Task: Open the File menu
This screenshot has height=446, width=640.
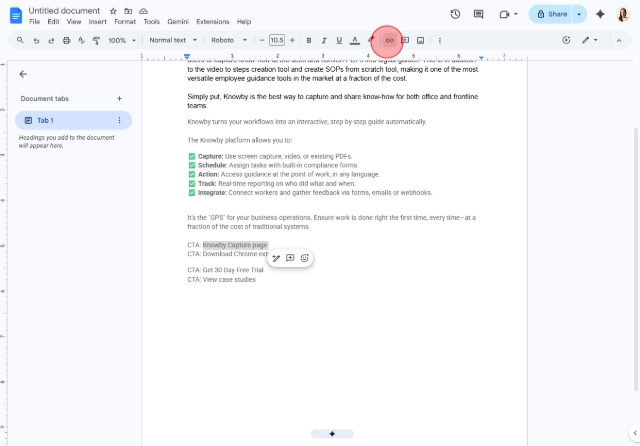Action: (34, 22)
